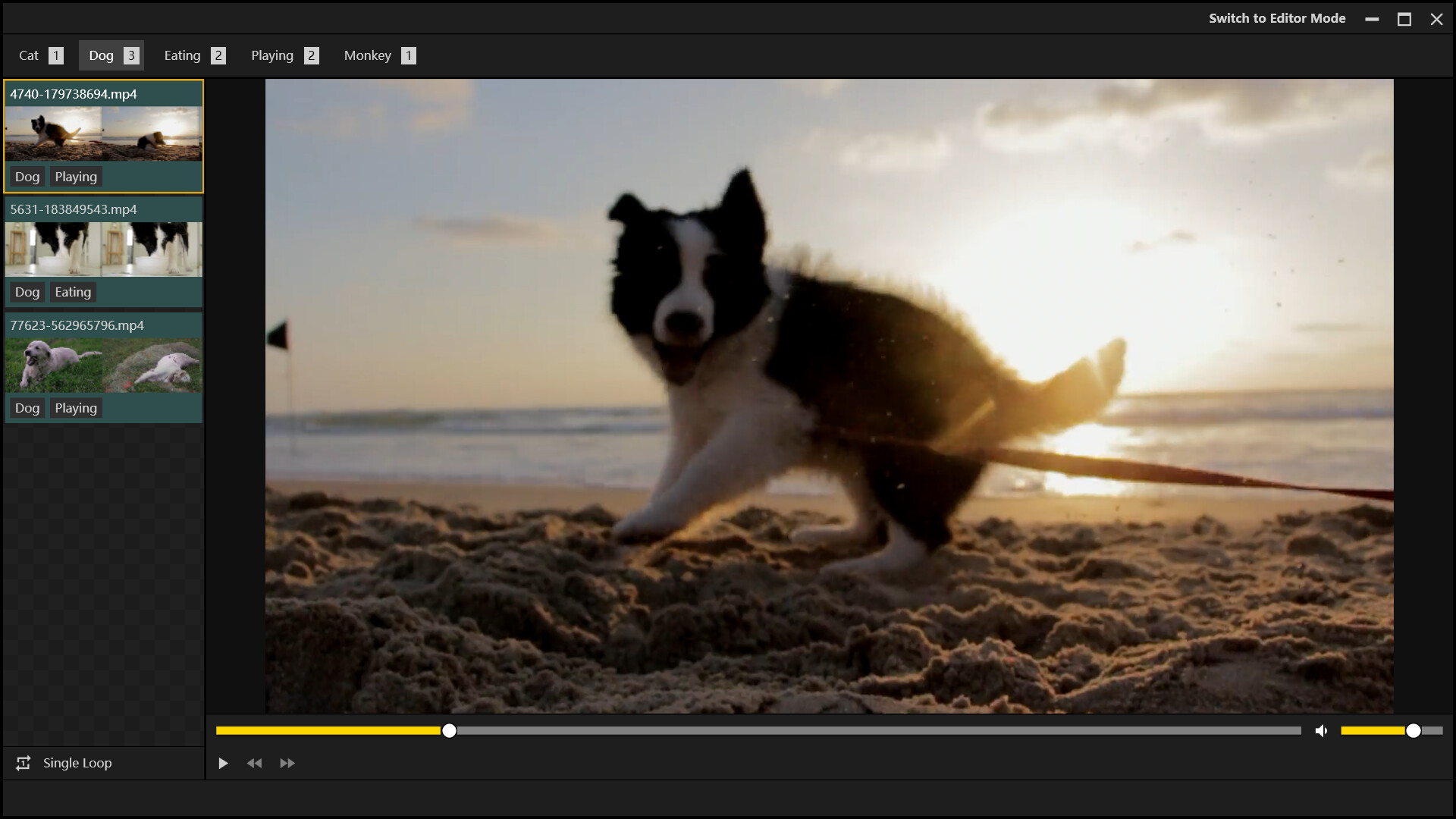The height and width of the screenshot is (819, 1456).
Task: Click Playing tag on 77623-562965796.mp4
Action: click(76, 408)
